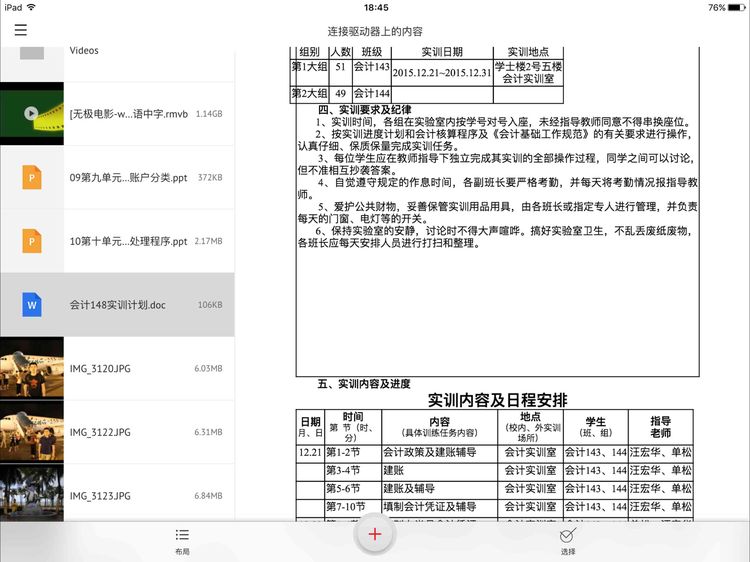Tap the red plus add button

coord(375,534)
